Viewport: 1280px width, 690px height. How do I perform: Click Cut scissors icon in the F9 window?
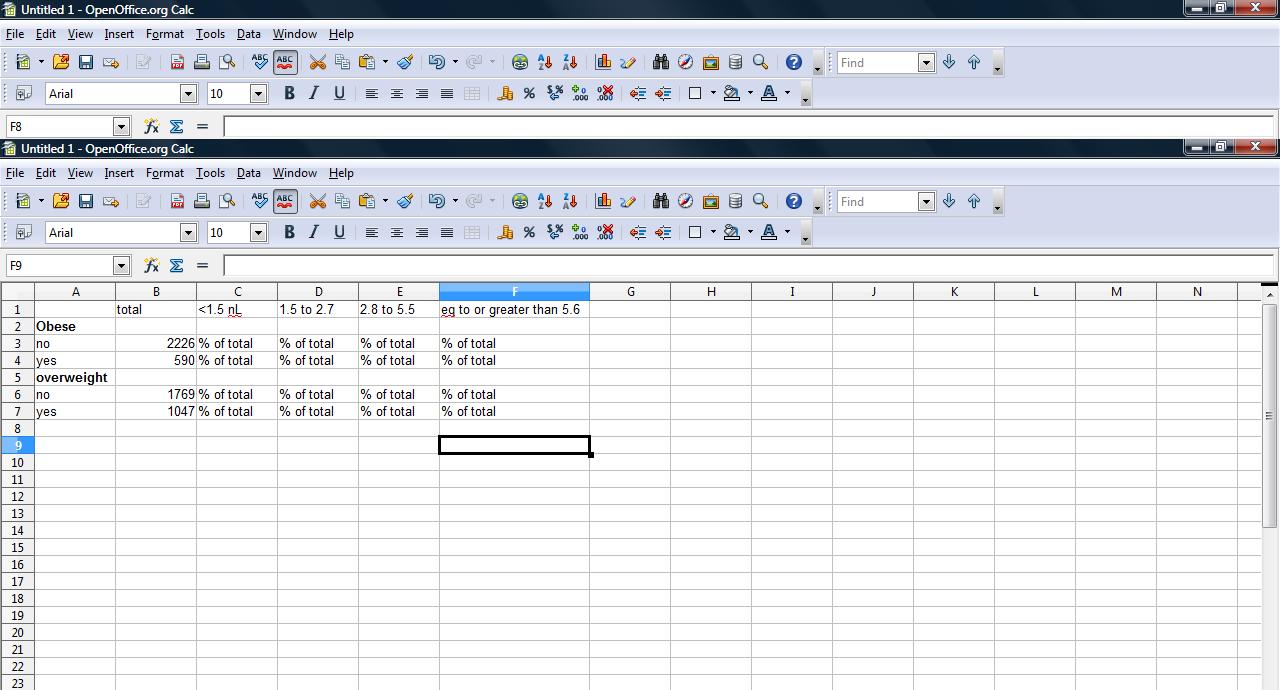317,201
